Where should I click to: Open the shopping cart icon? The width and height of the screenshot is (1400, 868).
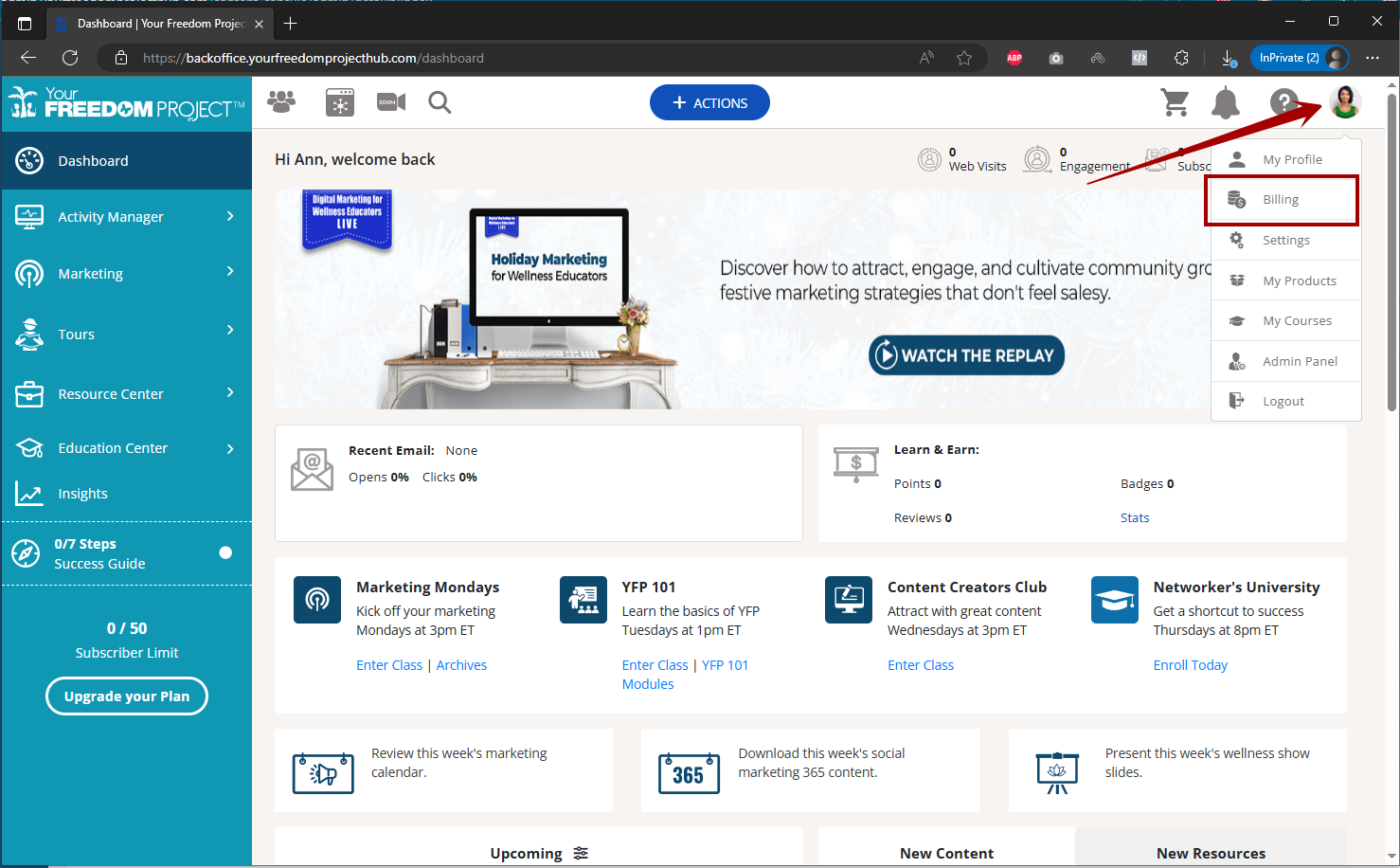click(x=1176, y=102)
